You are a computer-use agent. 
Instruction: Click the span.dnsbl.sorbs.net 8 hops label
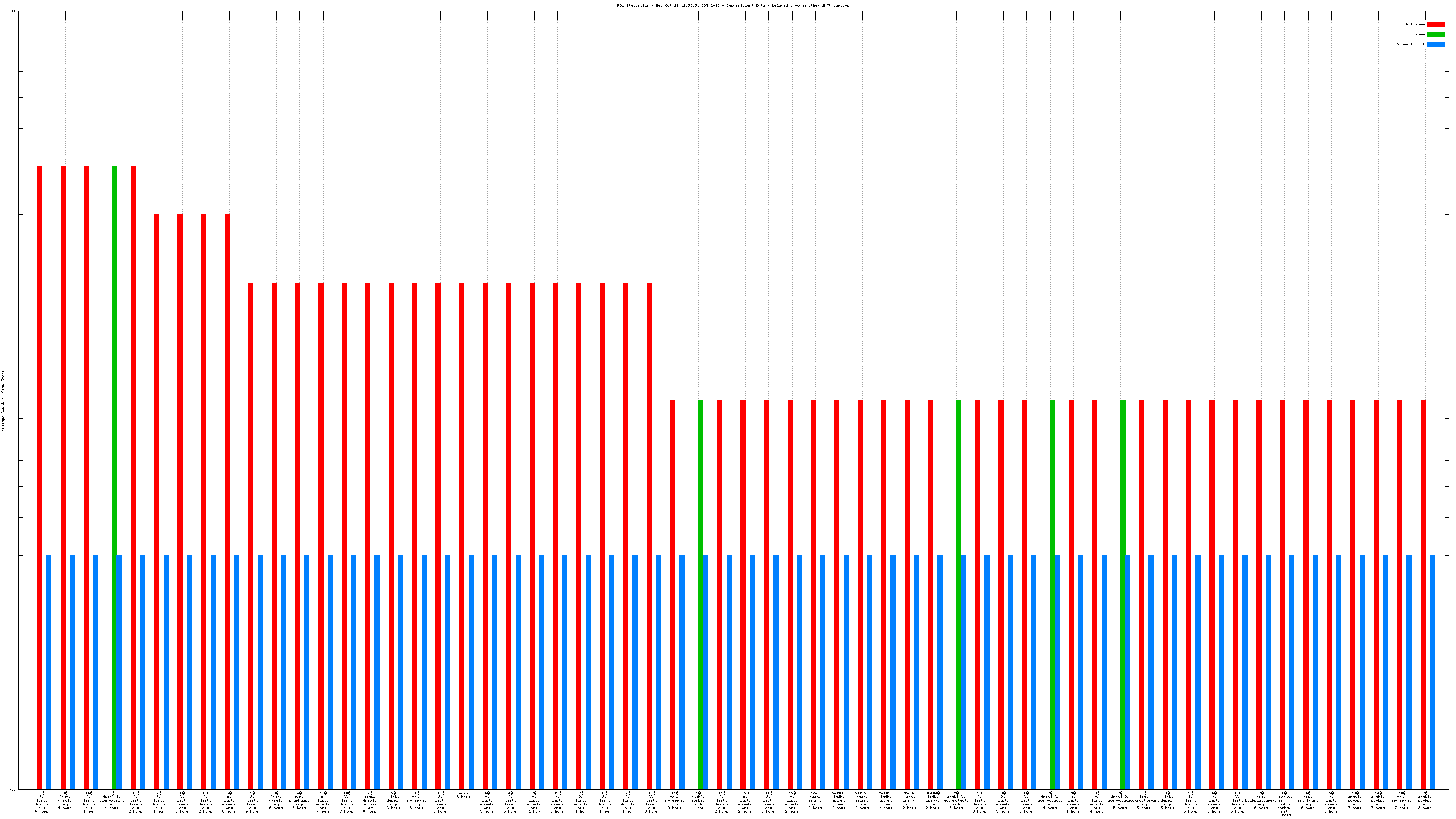pyautogui.click(x=369, y=802)
